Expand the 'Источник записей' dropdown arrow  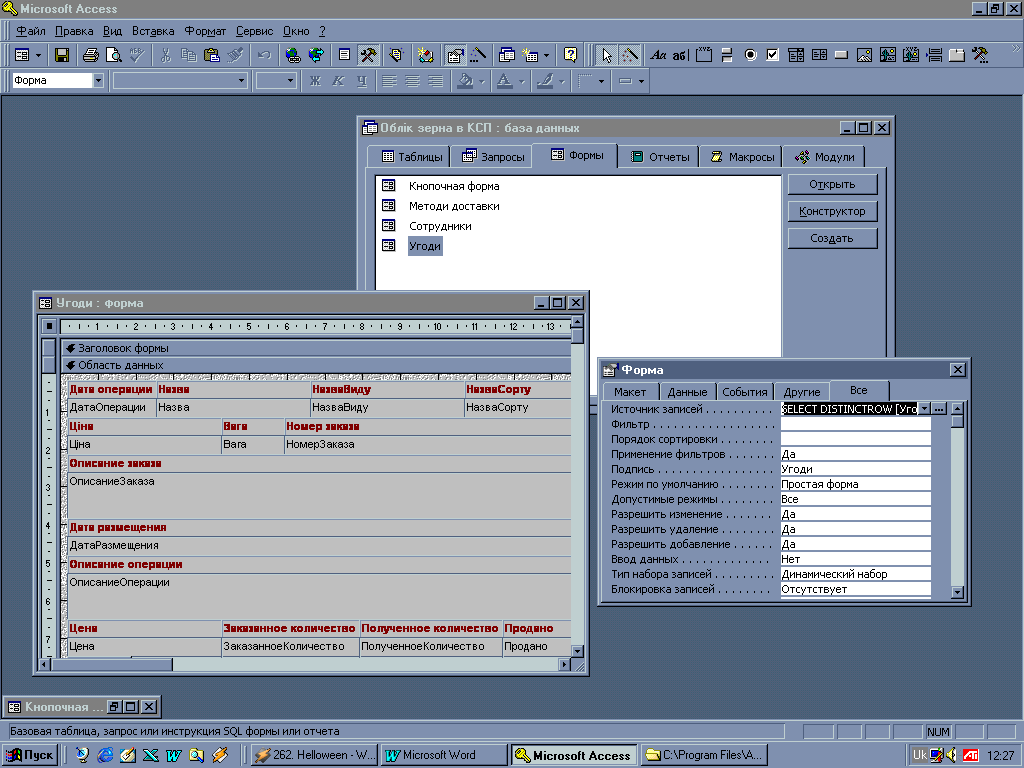coord(924,409)
